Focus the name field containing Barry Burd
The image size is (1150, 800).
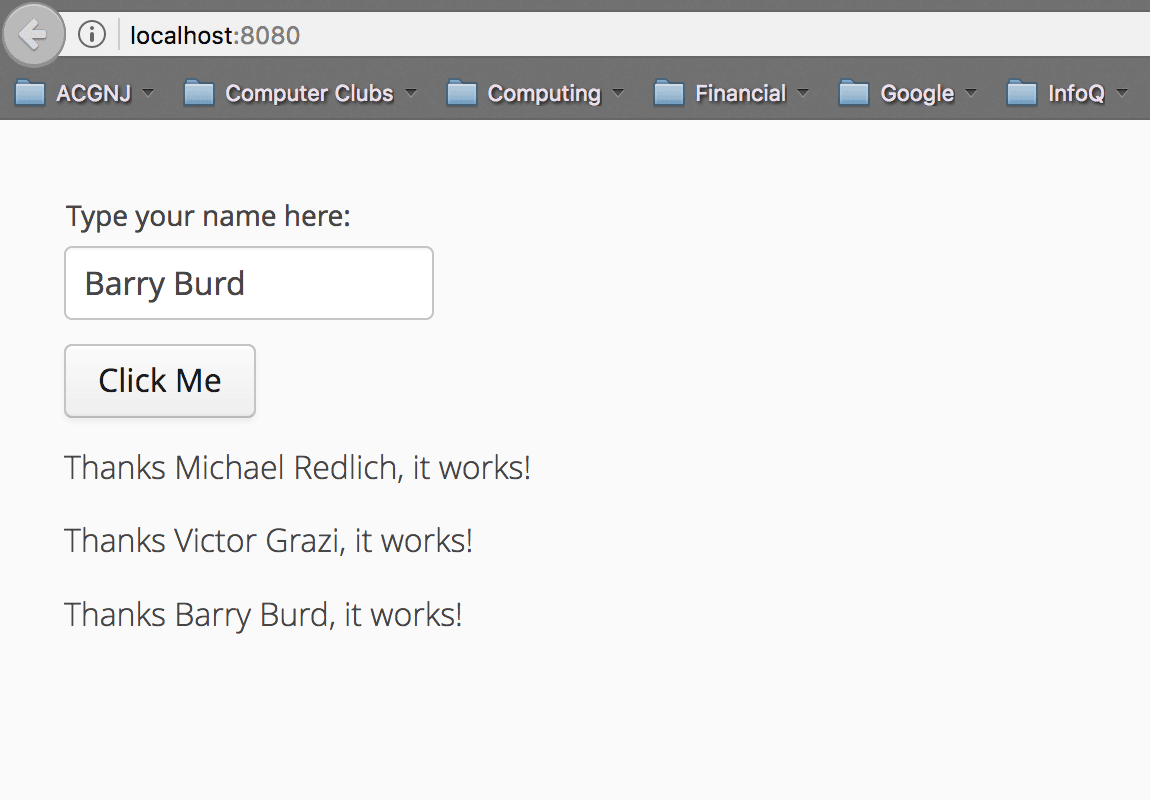(x=249, y=283)
